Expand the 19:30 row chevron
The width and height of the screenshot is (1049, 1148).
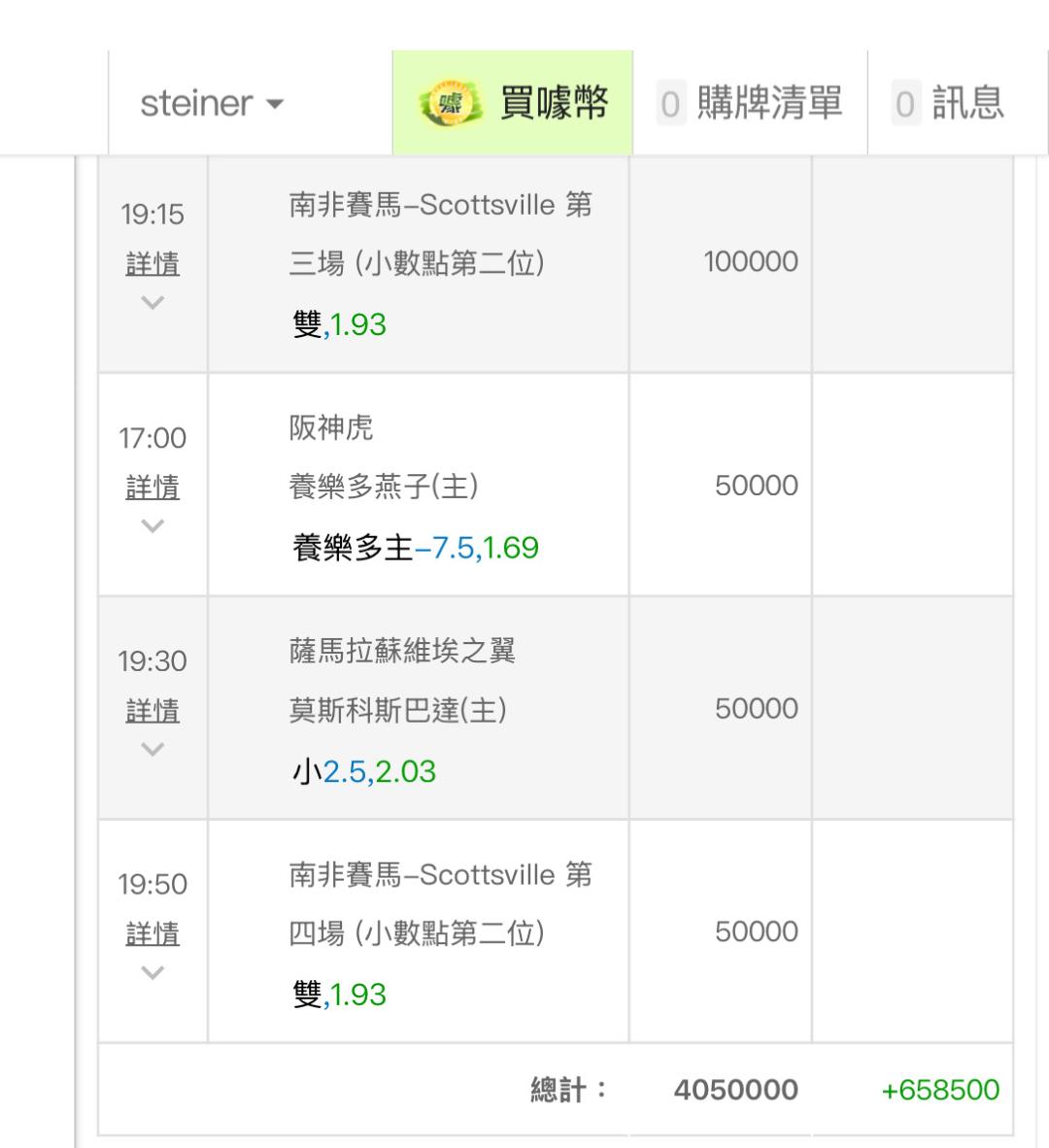[x=152, y=749]
